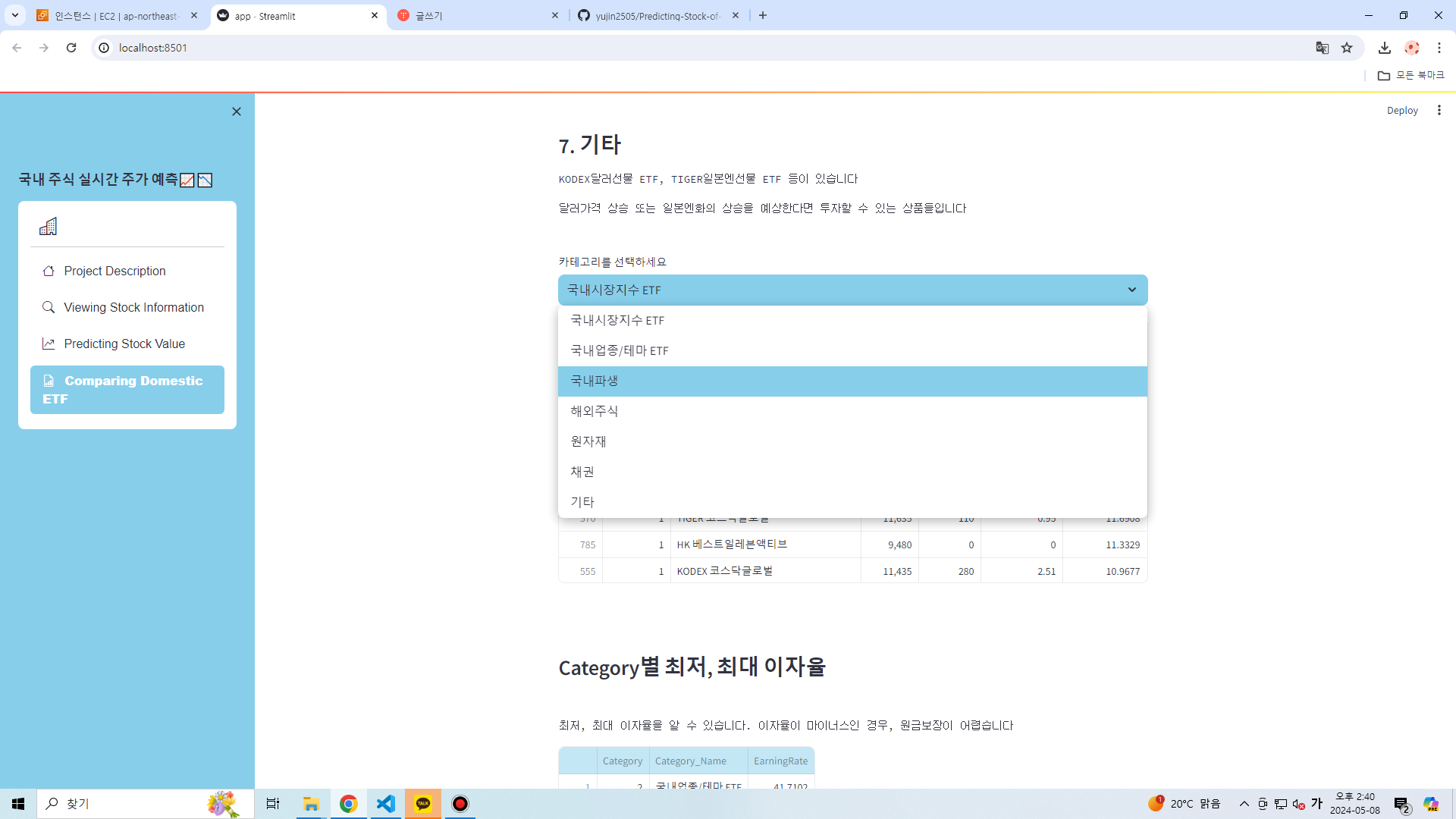Image resolution: width=1456 pixels, height=819 pixels.
Task: Select 기타 option at list bottom
Action: pyautogui.click(x=582, y=502)
